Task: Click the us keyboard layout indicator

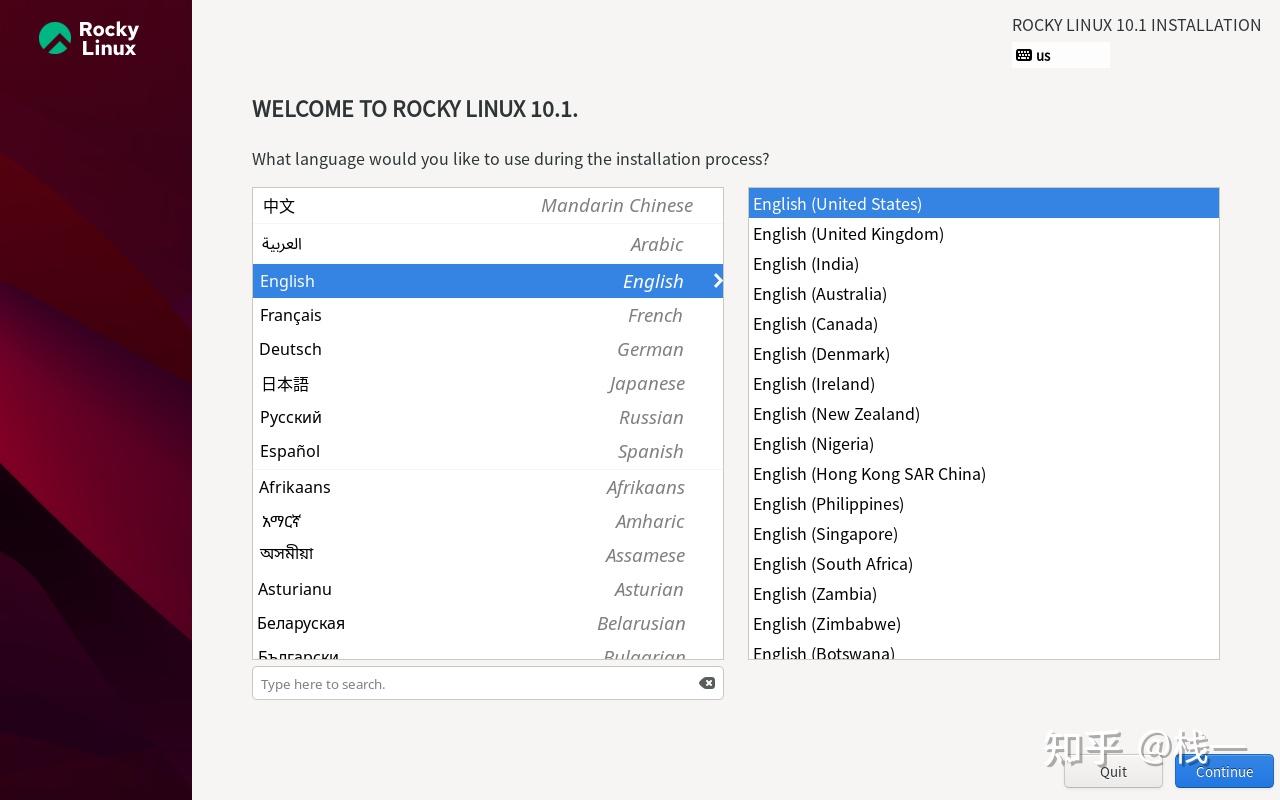Action: [1061, 55]
